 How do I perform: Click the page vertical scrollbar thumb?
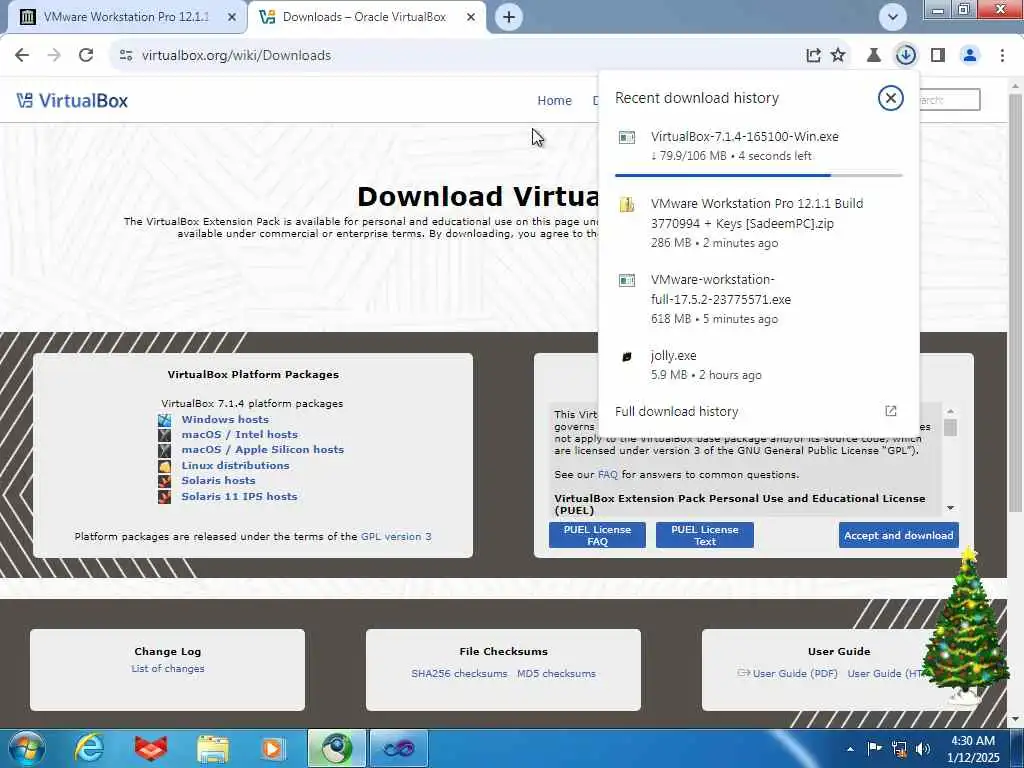click(x=1015, y=303)
